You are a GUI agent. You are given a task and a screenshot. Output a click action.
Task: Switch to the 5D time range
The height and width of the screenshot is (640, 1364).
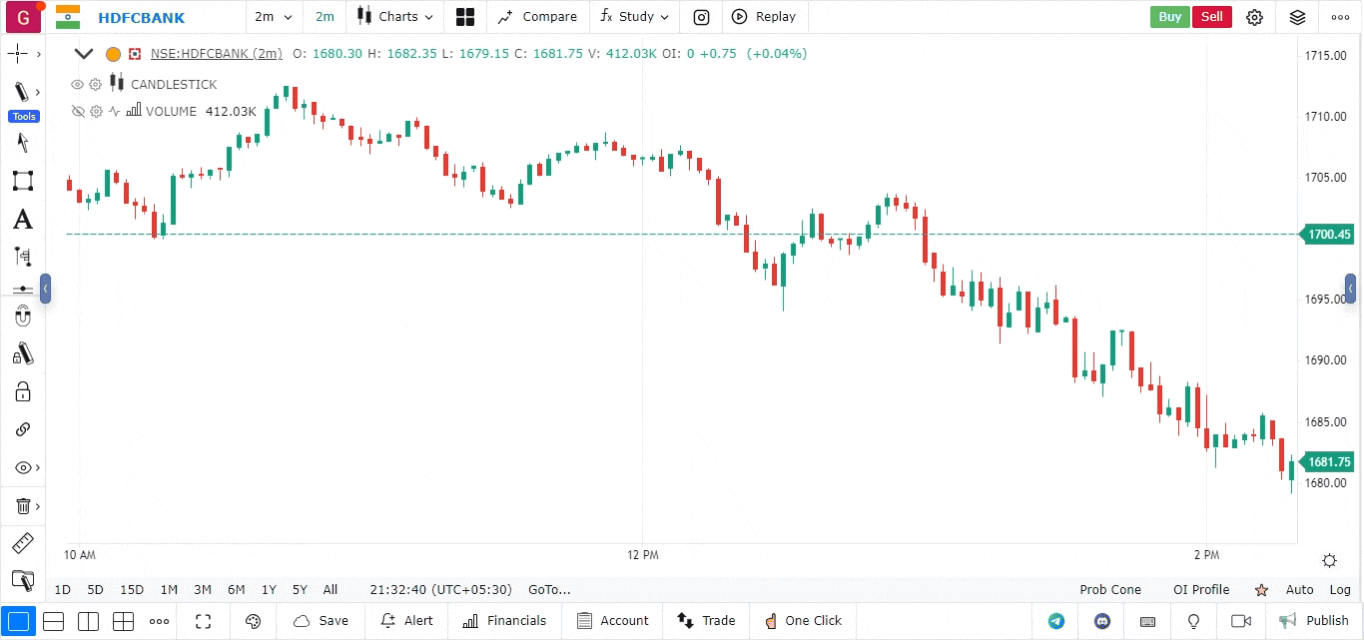pos(95,590)
